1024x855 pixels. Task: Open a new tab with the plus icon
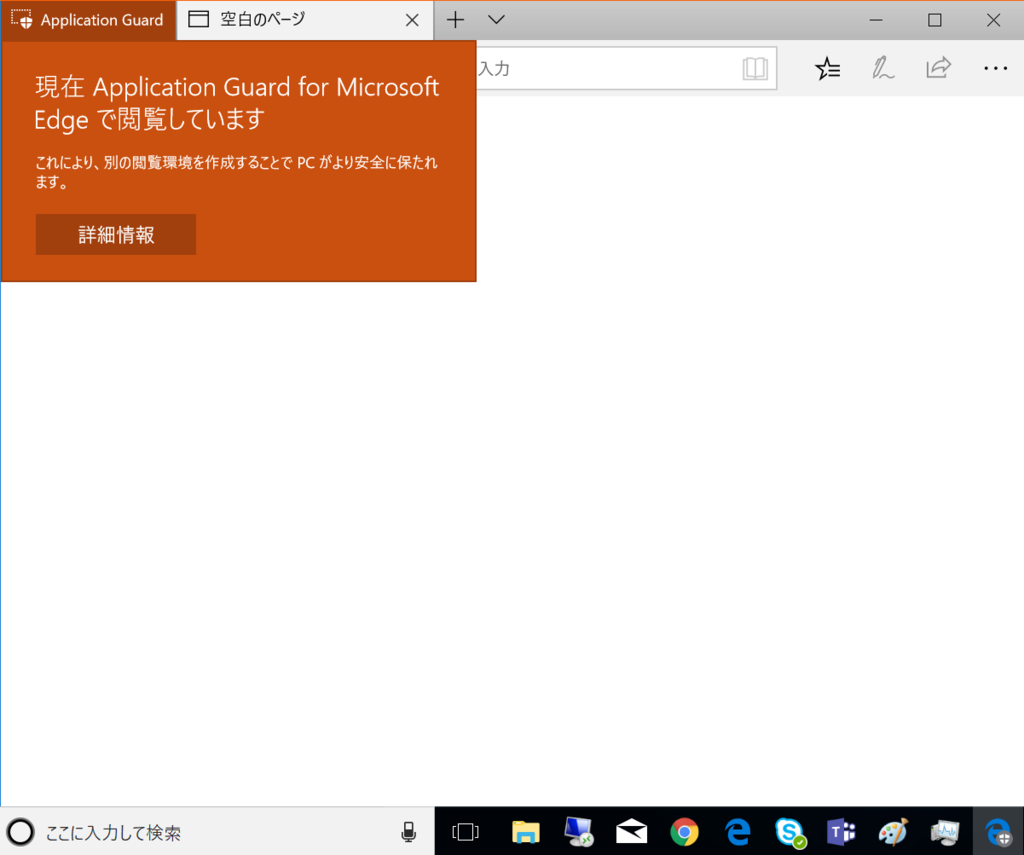pos(455,20)
